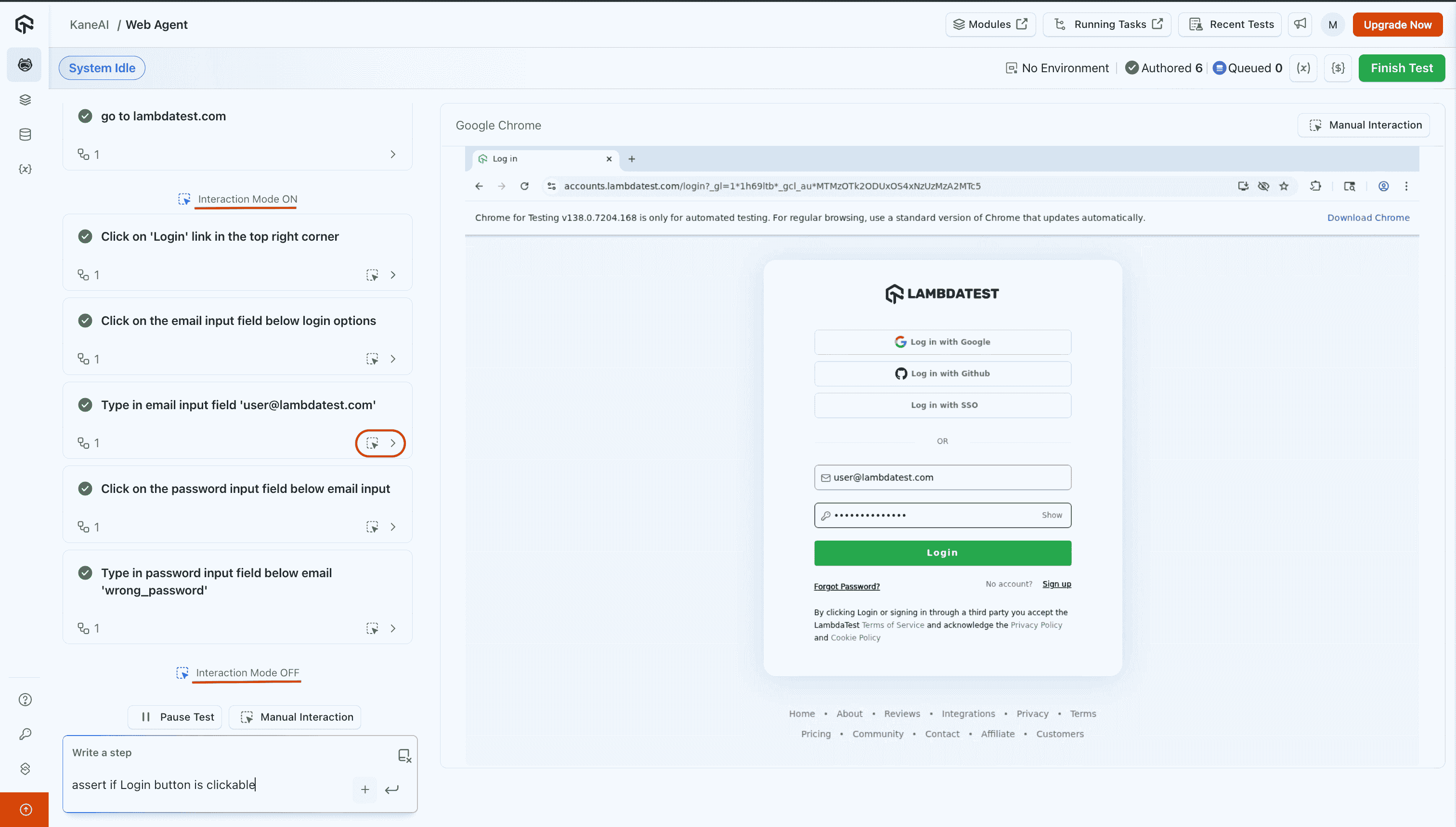1456x827 pixels.
Task: Open the Modules link
Action: pyautogui.click(x=990, y=25)
